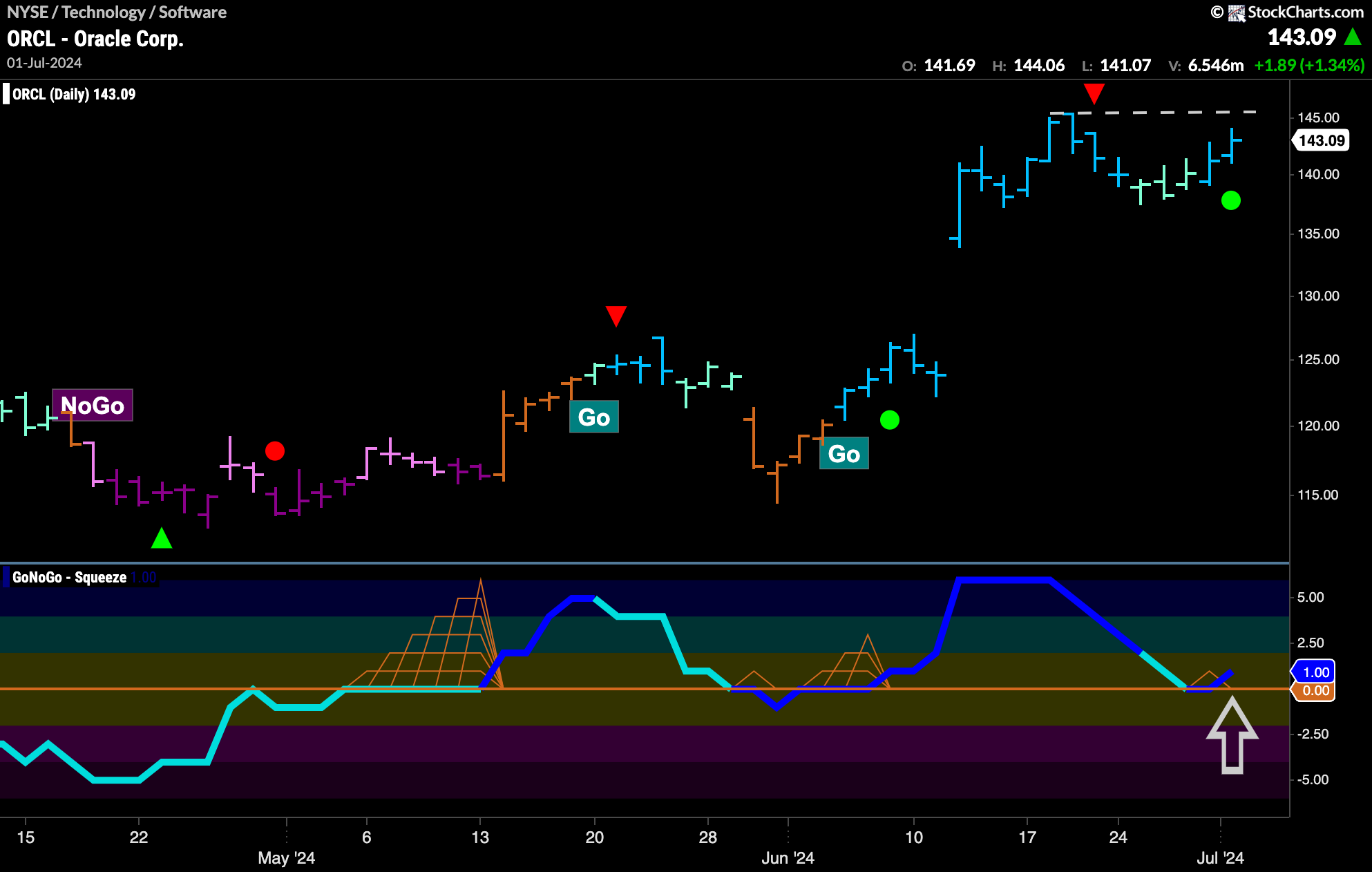The image size is (1372, 872).
Task: Click the 135.00 price axis label
Action: point(1318,234)
